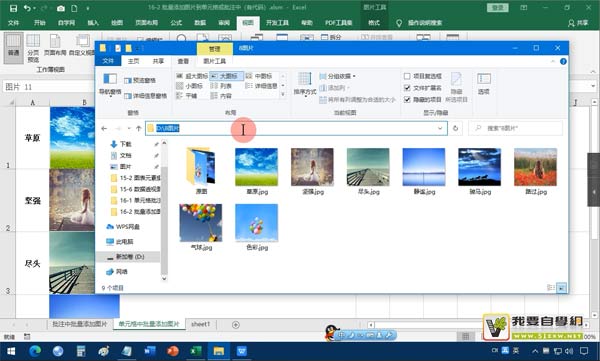The width and height of the screenshot is (600, 361).
Task: Choose 列表 list layout
Action: (x=222, y=86)
